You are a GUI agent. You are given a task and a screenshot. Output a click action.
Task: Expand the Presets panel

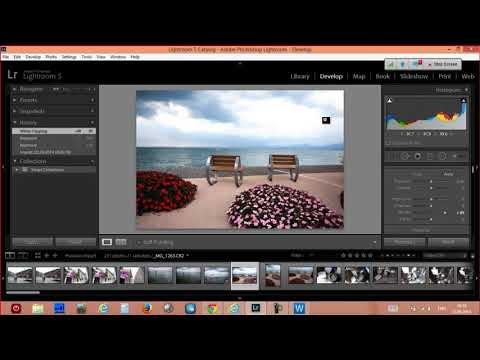click(15, 100)
